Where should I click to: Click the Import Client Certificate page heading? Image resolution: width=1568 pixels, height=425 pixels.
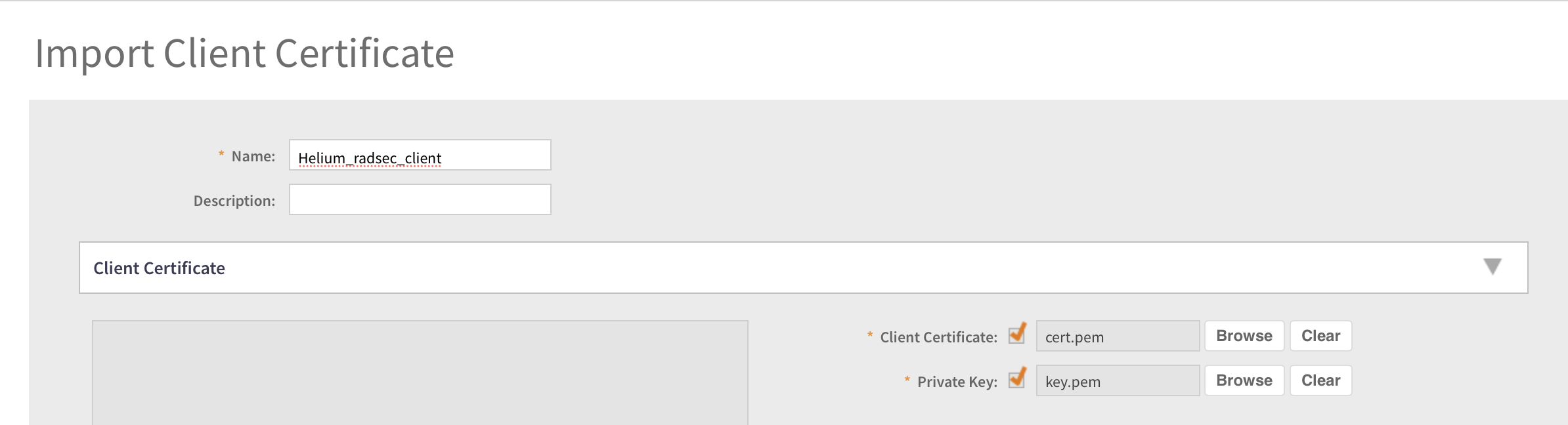pos(244,53)
